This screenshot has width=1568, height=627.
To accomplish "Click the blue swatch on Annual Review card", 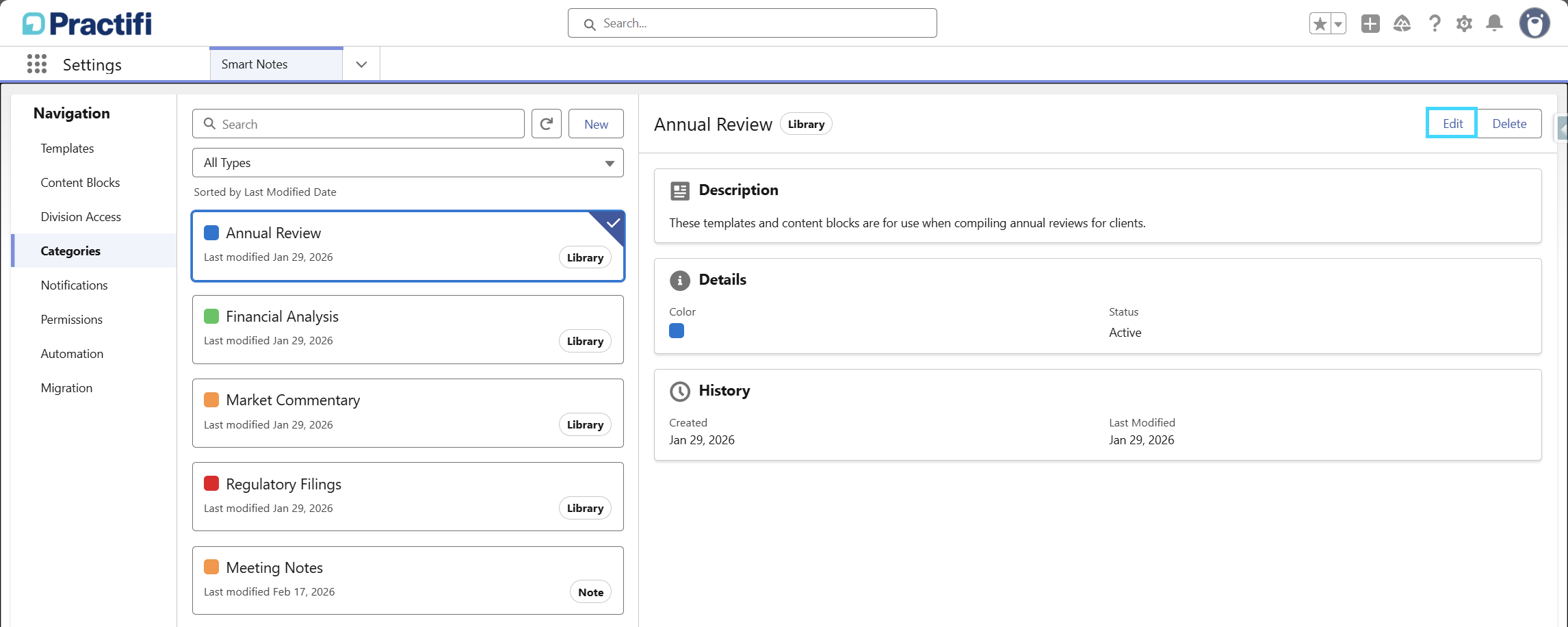I will (211, 233).
